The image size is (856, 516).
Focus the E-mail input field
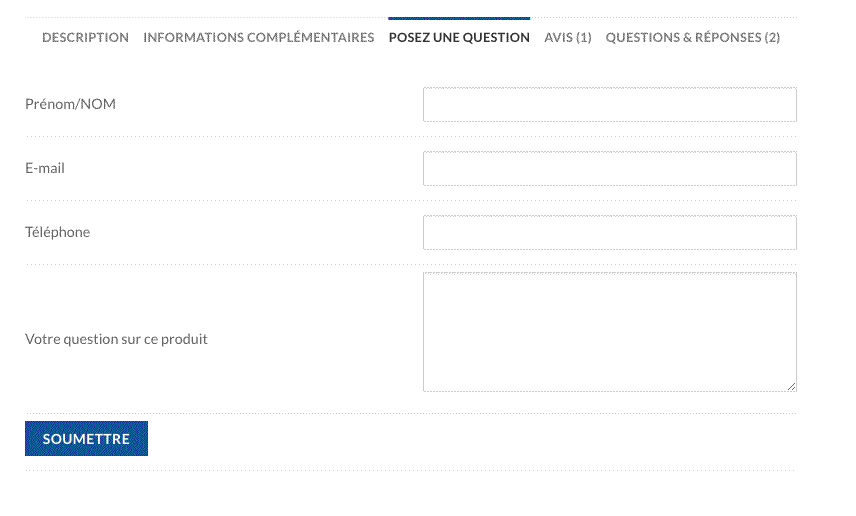click(609, 169)
